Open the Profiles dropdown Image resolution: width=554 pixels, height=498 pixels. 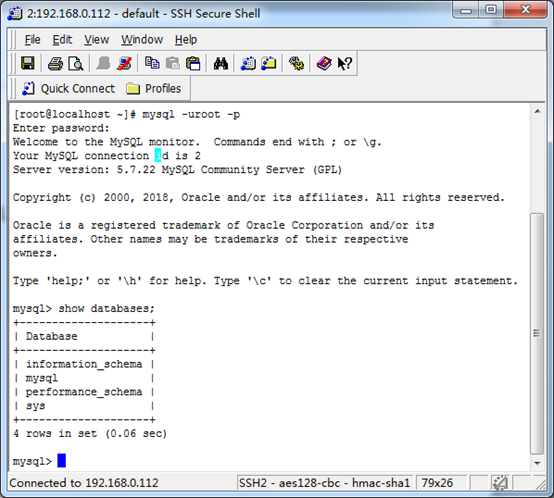tap(154, 88)
